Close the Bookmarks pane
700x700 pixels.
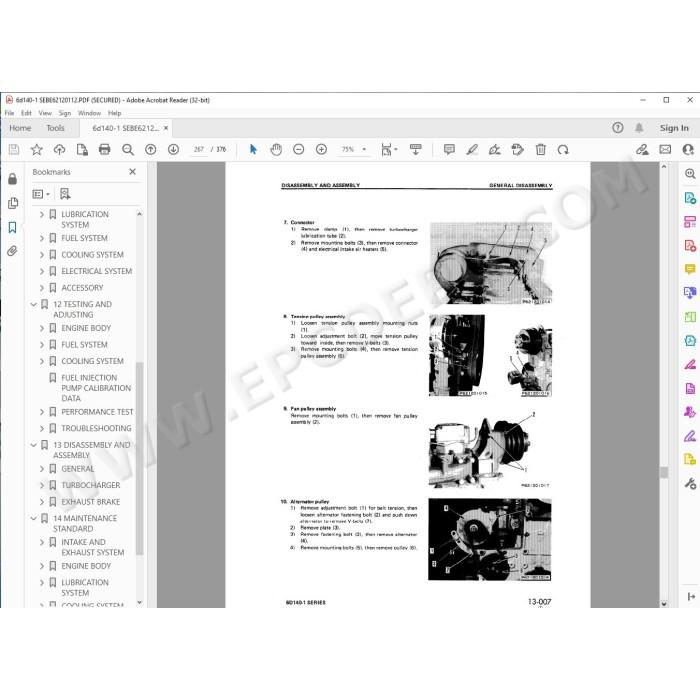[x=133, y=172]
